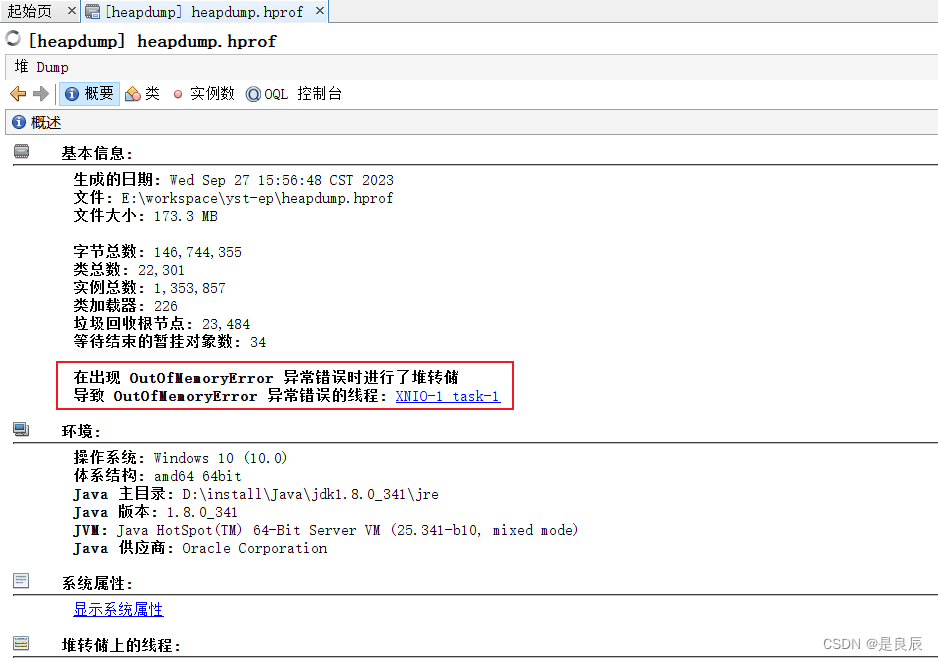Image resolution: width=938 pixels, height=661 pixels.
Task: Go back with the left arrow icon
Action: point(19,94)
